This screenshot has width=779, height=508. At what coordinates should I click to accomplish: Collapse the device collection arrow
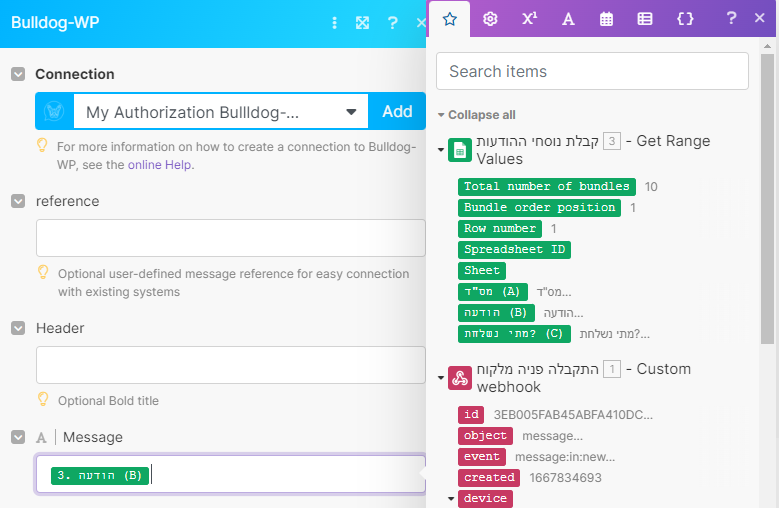tap(451, 499)
